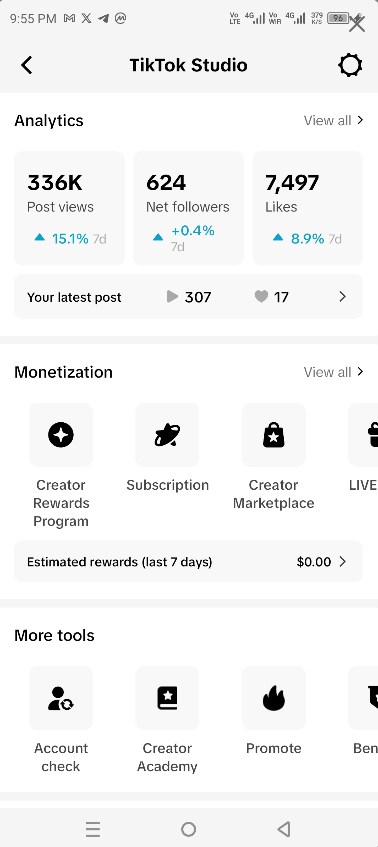Open the latest post details chevron

[342, 297]
